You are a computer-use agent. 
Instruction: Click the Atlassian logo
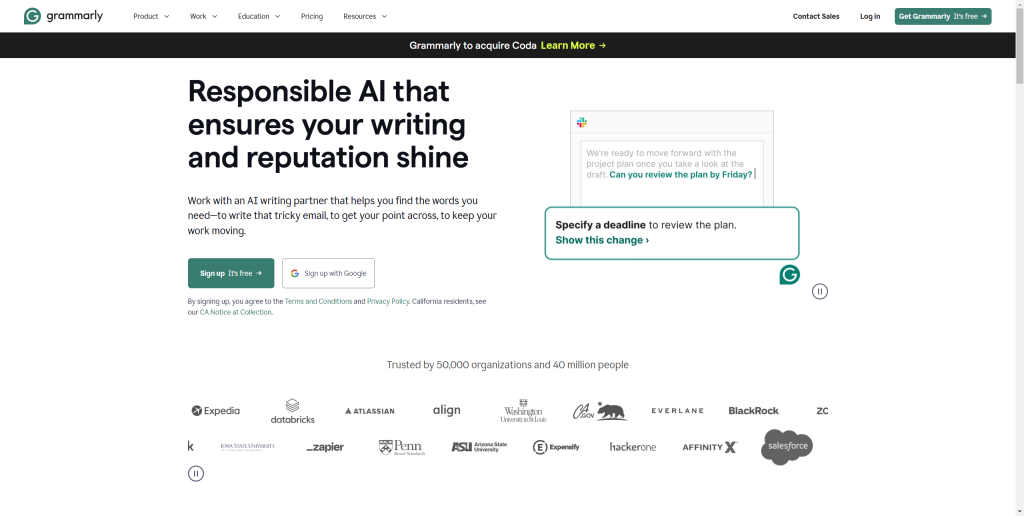tap(370, 411)
